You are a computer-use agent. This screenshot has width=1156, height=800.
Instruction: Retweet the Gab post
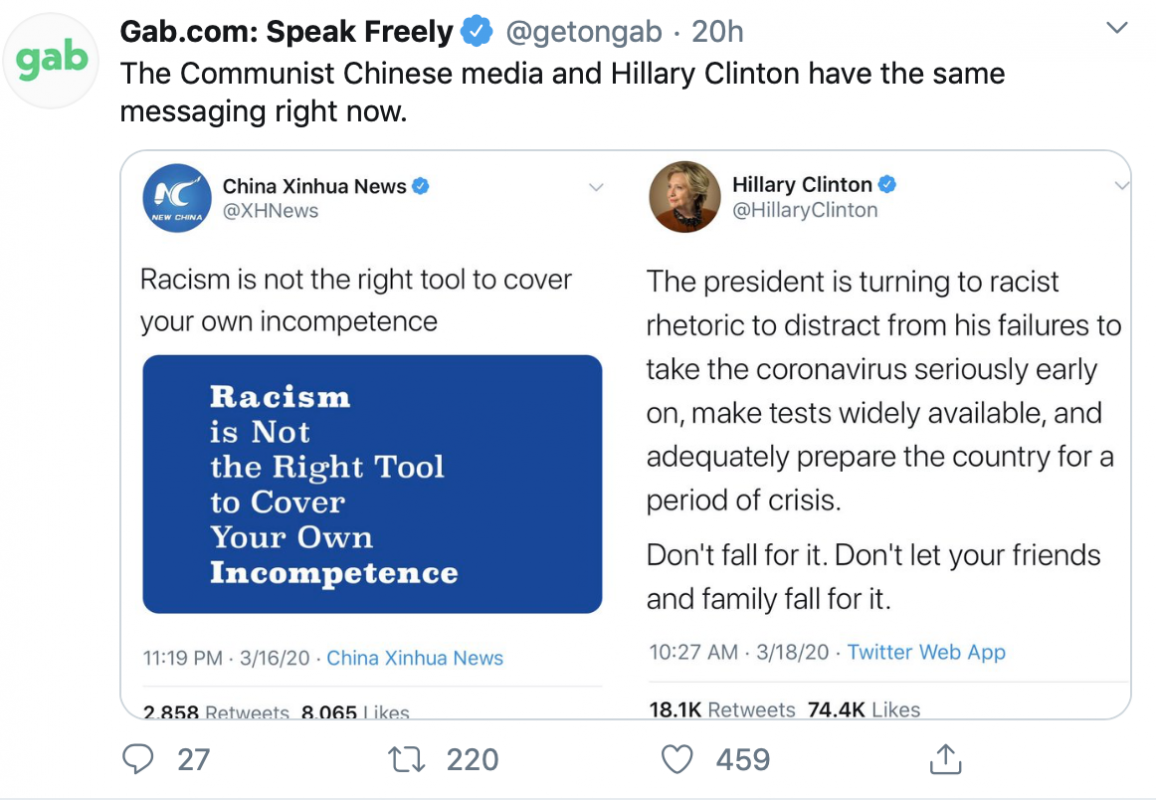click(407, 759)
